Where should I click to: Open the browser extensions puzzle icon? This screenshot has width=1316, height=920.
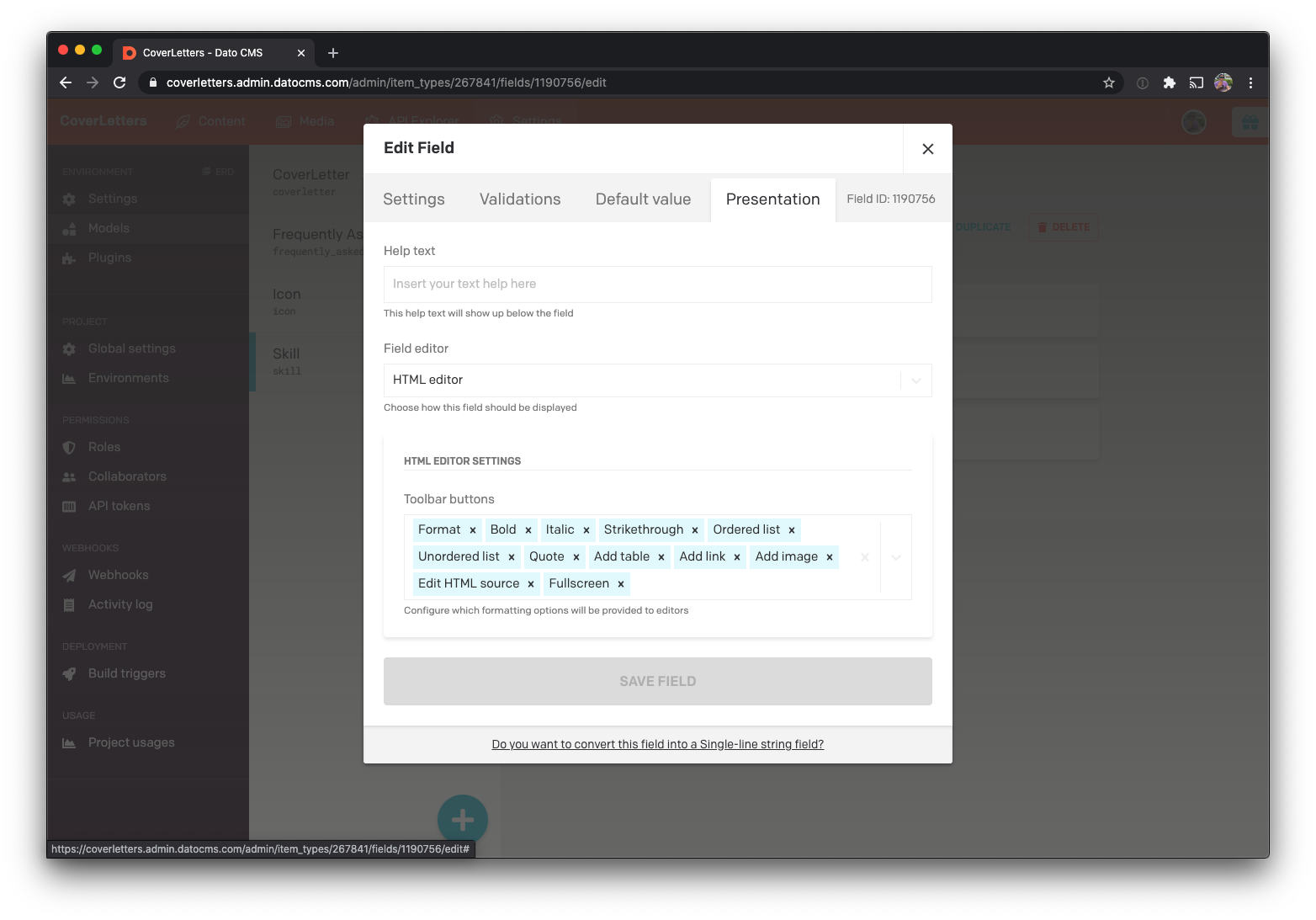1169,82
